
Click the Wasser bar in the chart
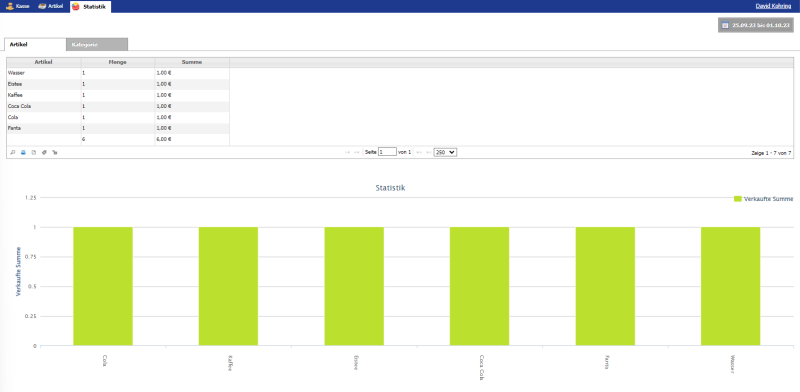pyautogui.click(x=731, y=286)
